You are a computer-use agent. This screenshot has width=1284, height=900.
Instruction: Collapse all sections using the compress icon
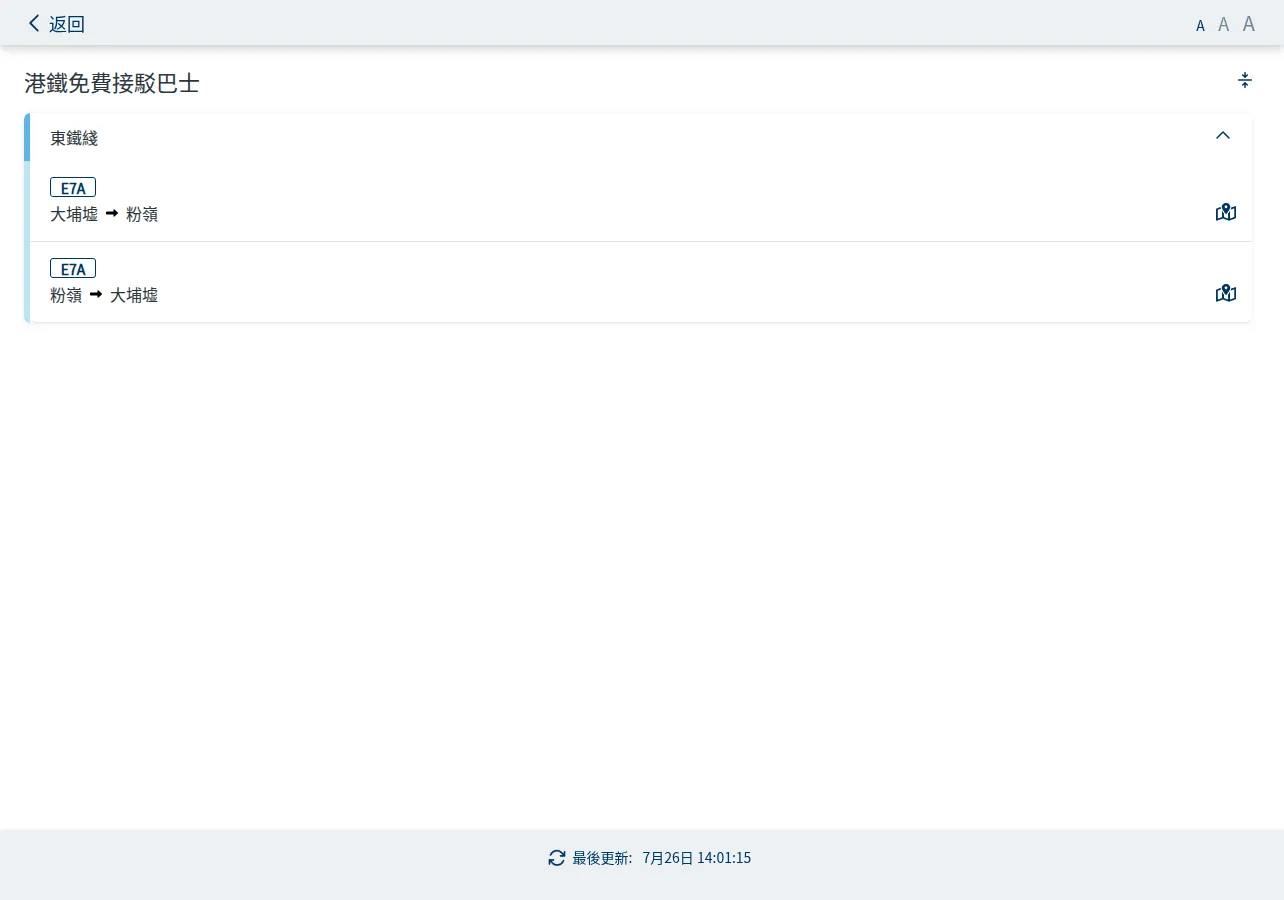(x=1245, y=80)
